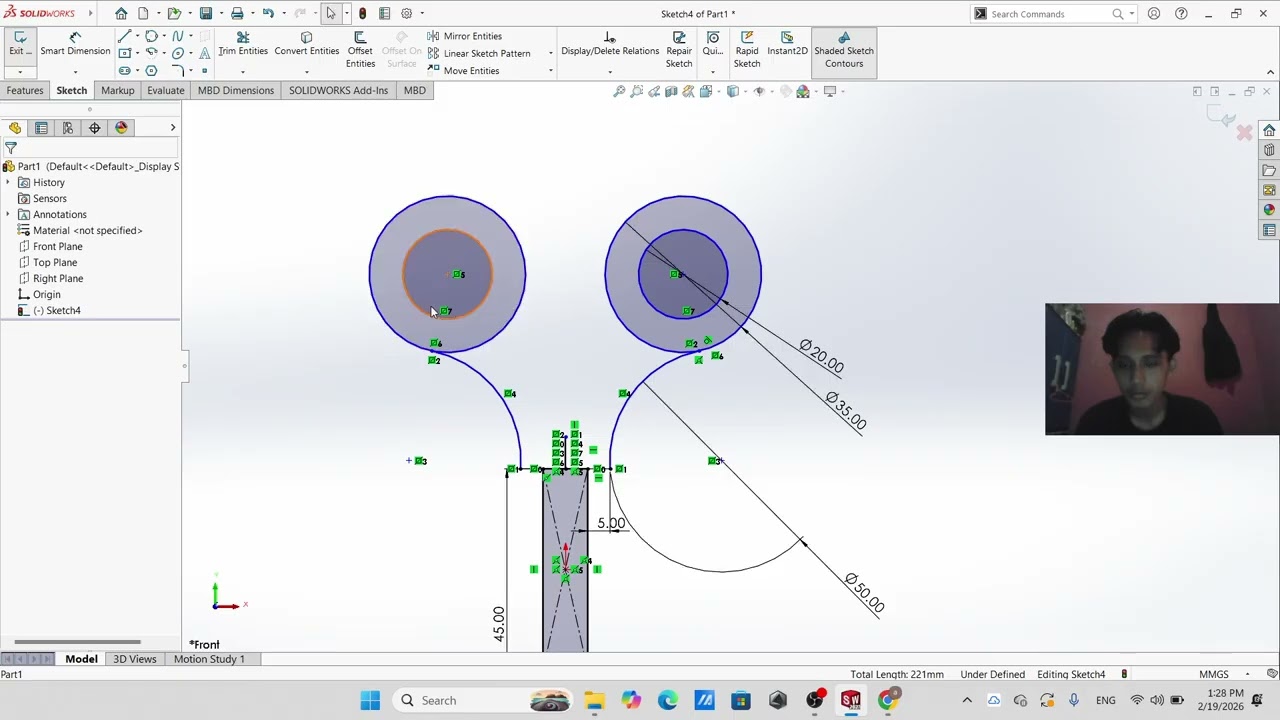This screenshot has width=1280, height=720.
Task: Click the Section View icon
Action: click(x=671, y=91)
